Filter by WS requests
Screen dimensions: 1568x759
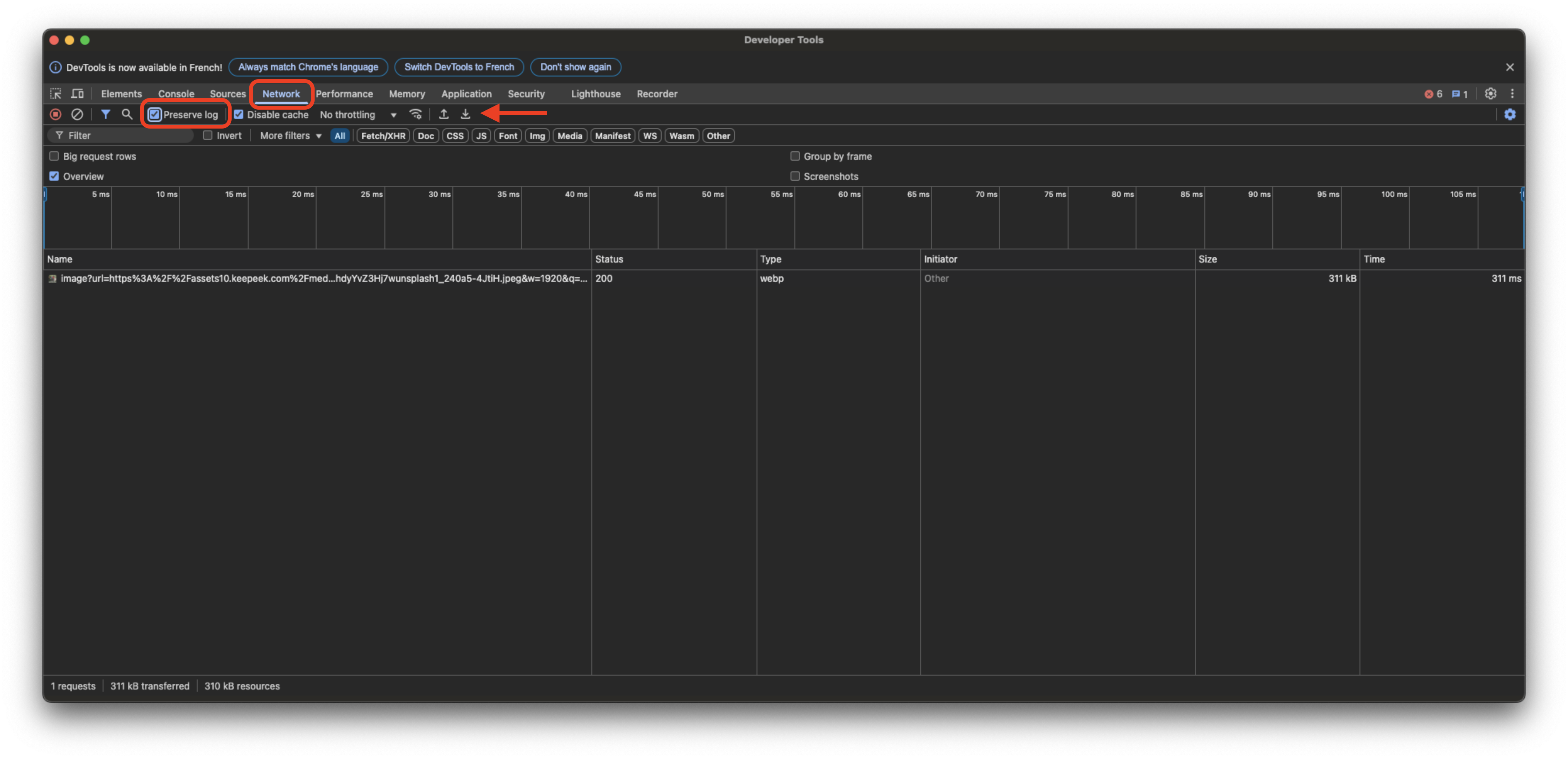point(650,136)
